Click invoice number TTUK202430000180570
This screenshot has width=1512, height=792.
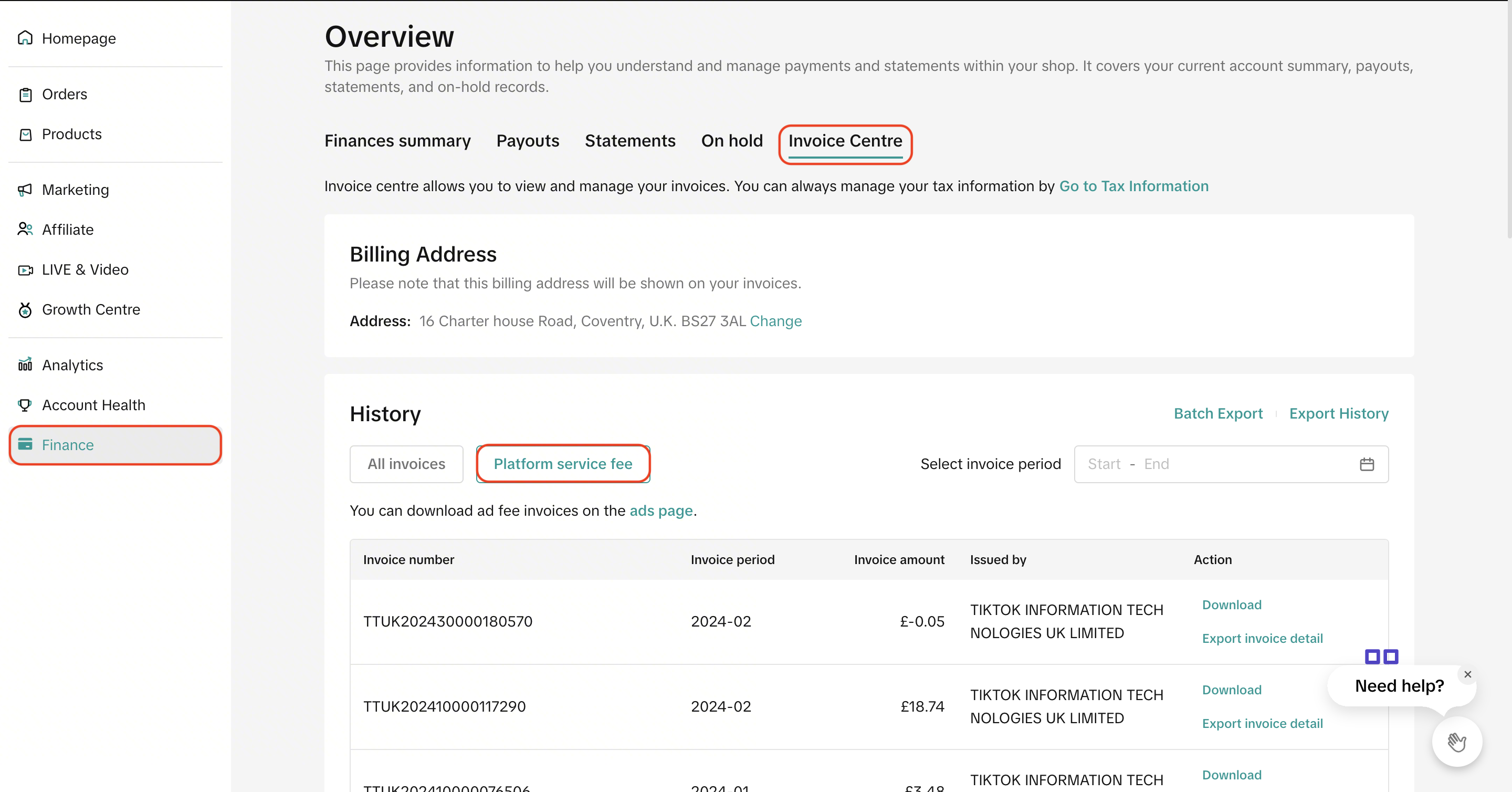(x=448, y=622)
